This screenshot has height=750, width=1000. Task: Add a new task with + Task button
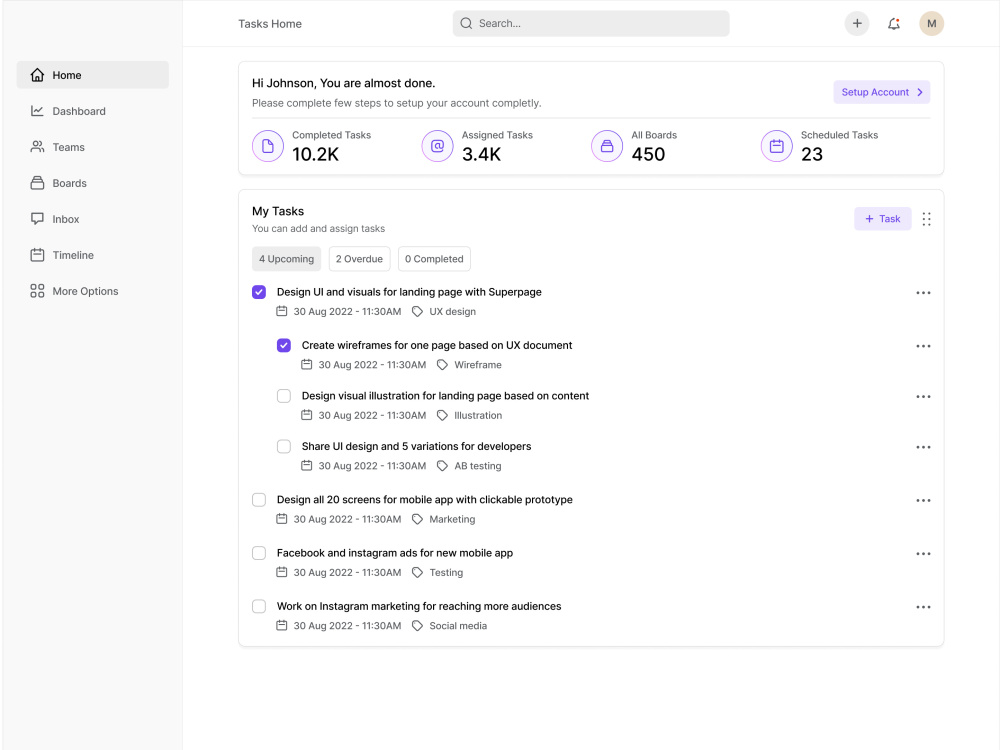click(x=882, y=219)
